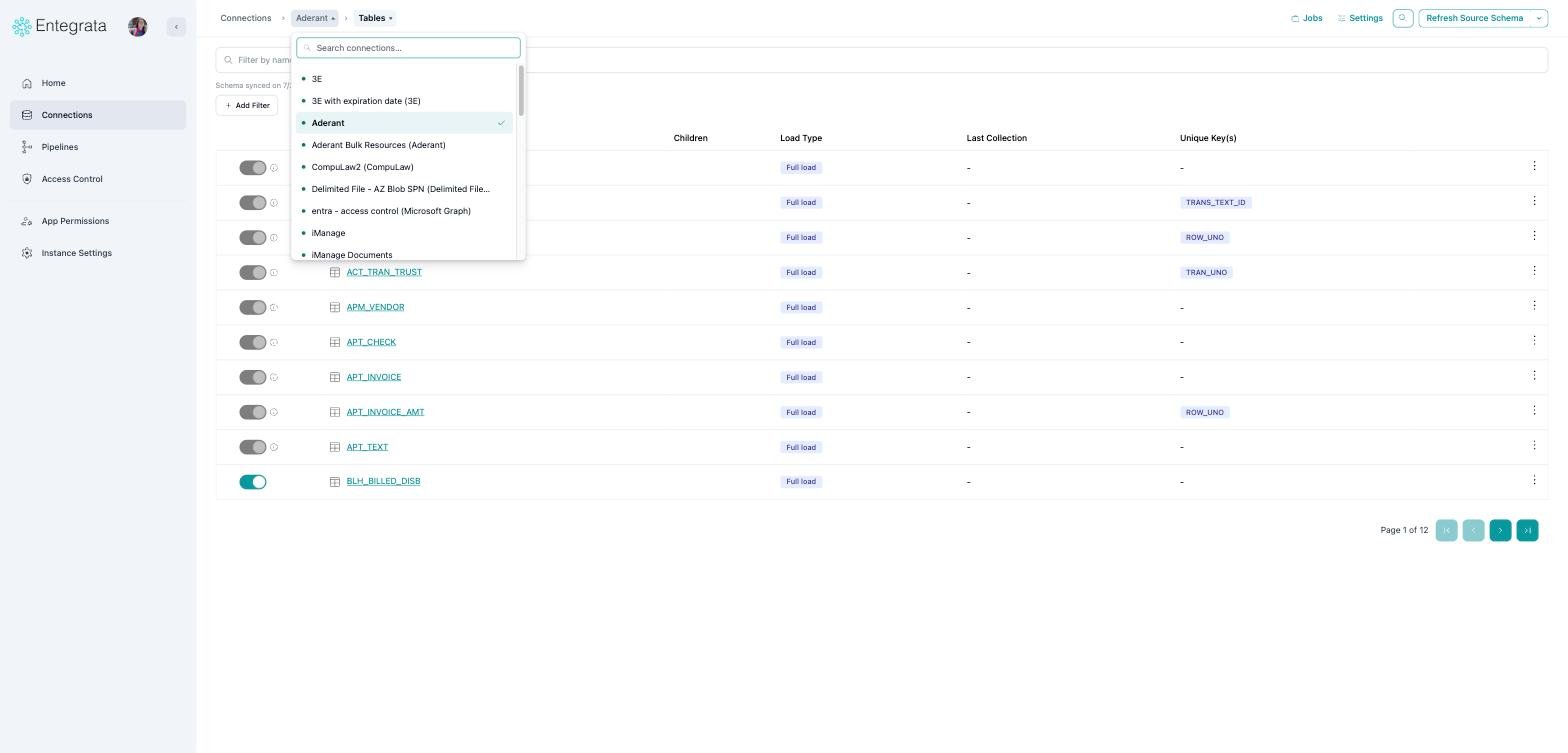Toggle the switch in the TRANS_TEXT_ID row
Screen dimensions: 1568x753
click(x=253, y=202)
